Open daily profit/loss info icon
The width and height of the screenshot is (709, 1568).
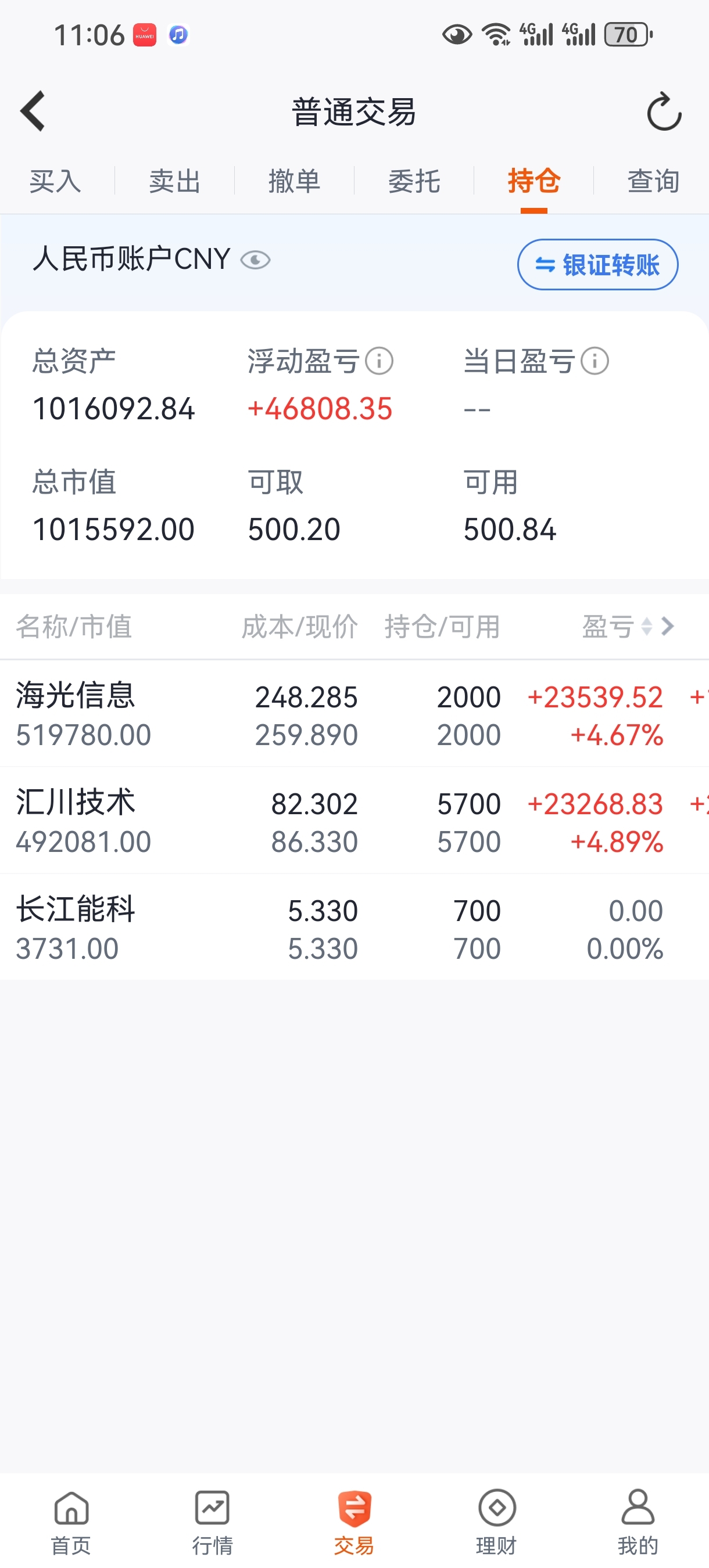595,362
